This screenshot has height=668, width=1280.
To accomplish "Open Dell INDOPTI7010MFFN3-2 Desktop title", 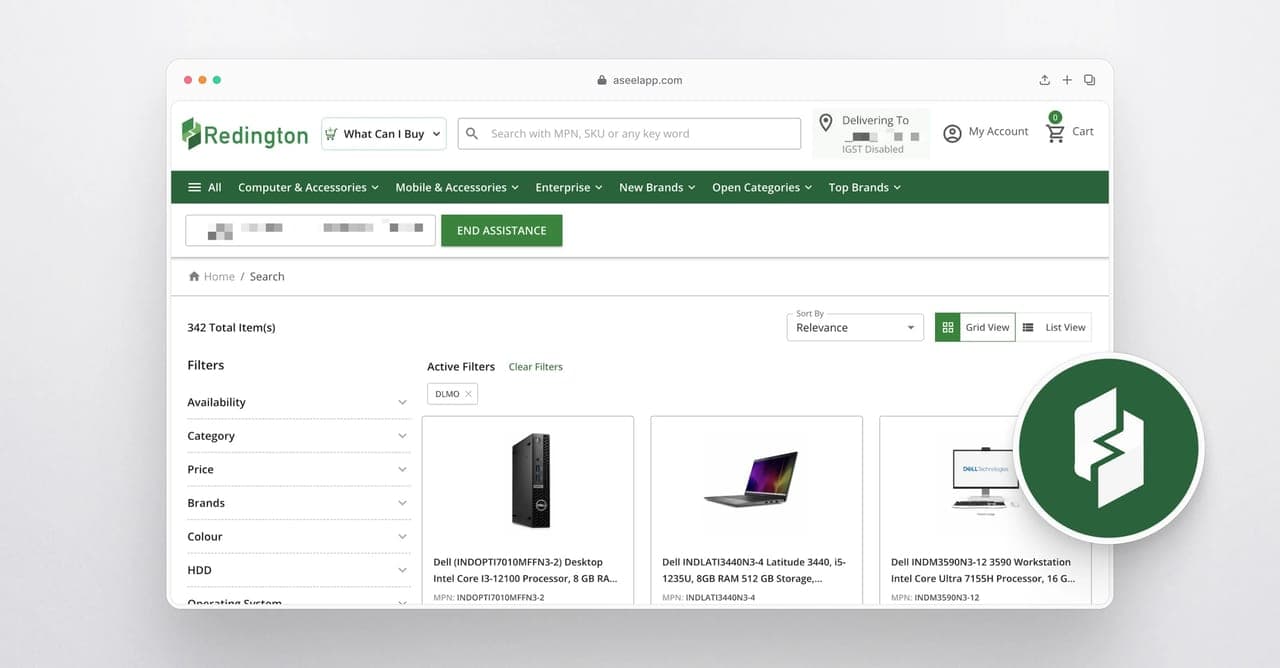I will [x=525, y=570].
